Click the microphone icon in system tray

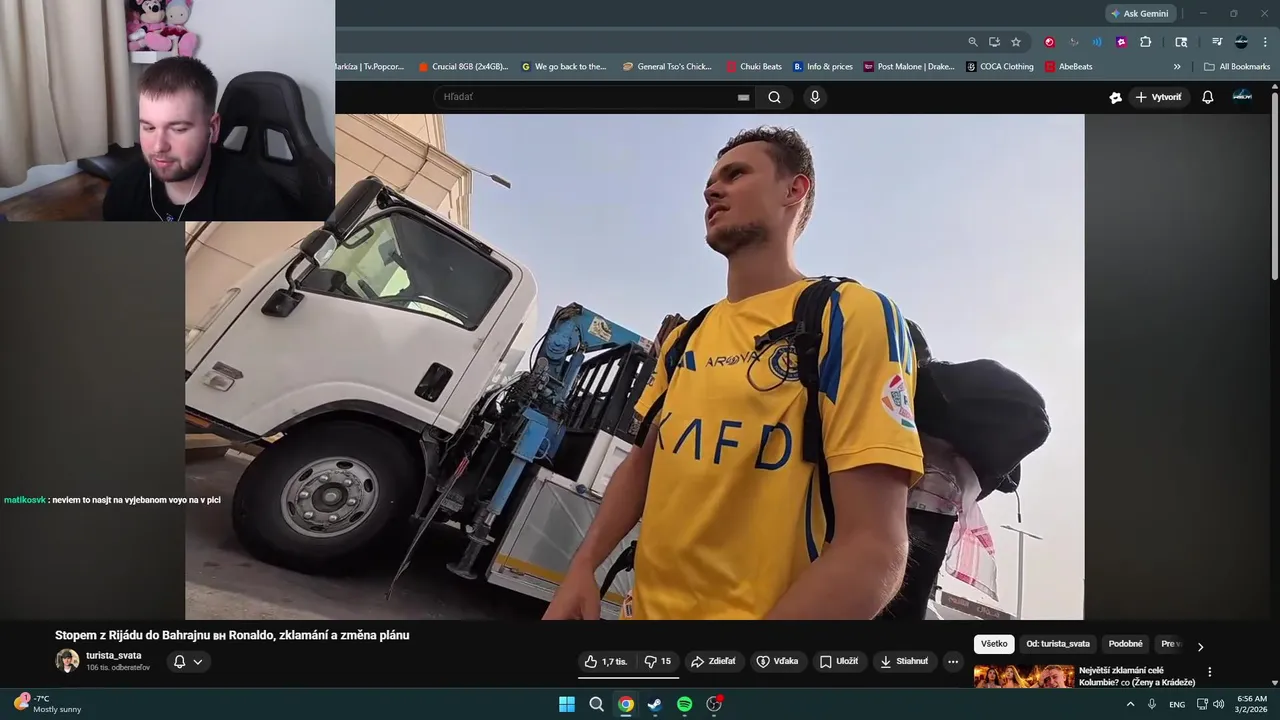[x=1152, y=704]
